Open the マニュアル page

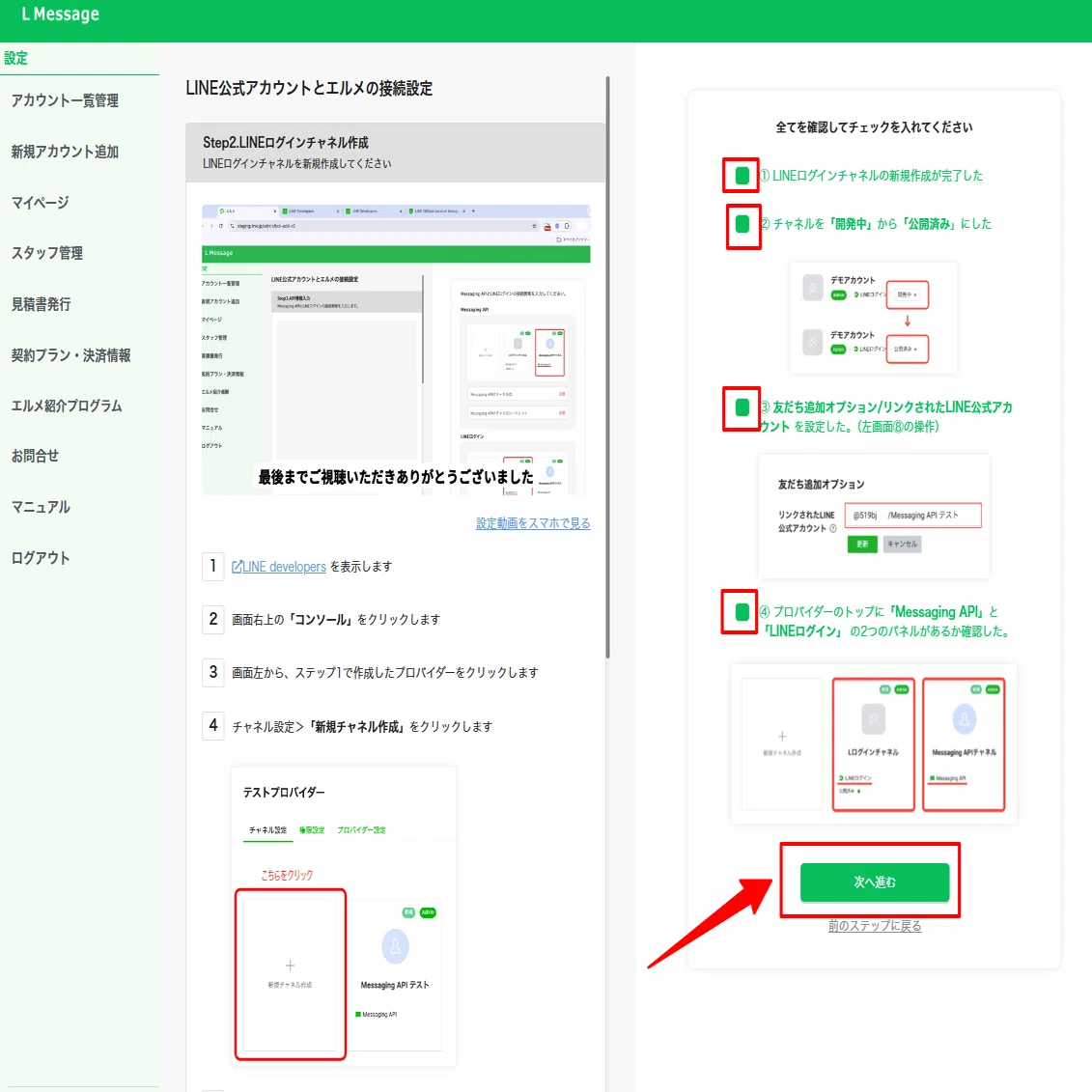click(x=41, y=507)
